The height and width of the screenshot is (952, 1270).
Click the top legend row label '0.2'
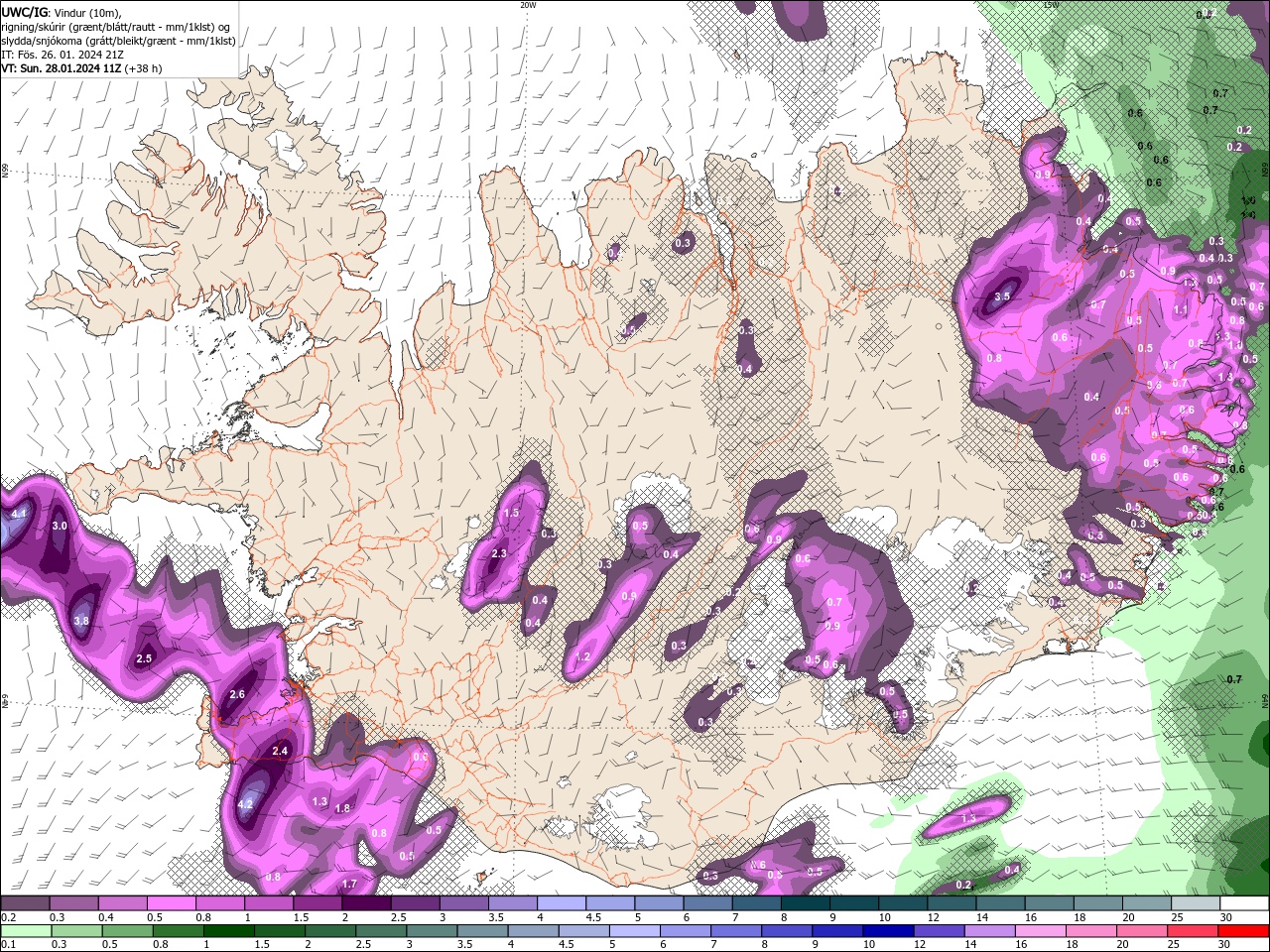pos(8,917)
